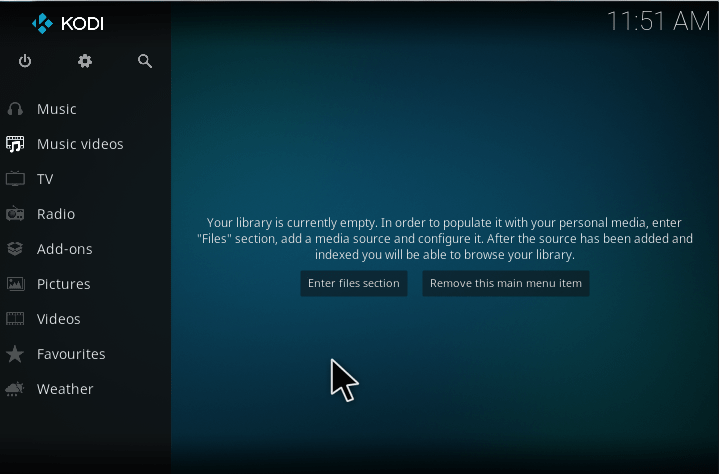Screen dimensions: 719x474
Task: Click the KODI title text
Action: (x=83, y=23)
